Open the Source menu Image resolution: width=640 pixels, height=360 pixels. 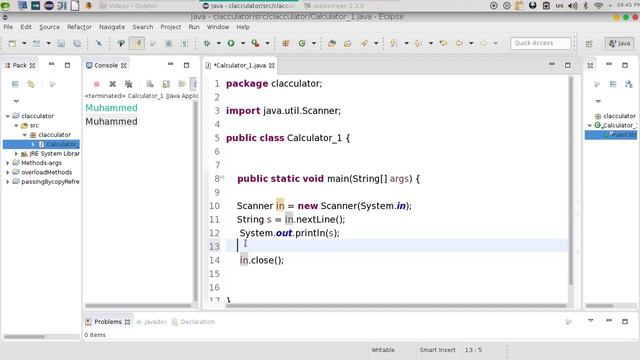point(49,27)
